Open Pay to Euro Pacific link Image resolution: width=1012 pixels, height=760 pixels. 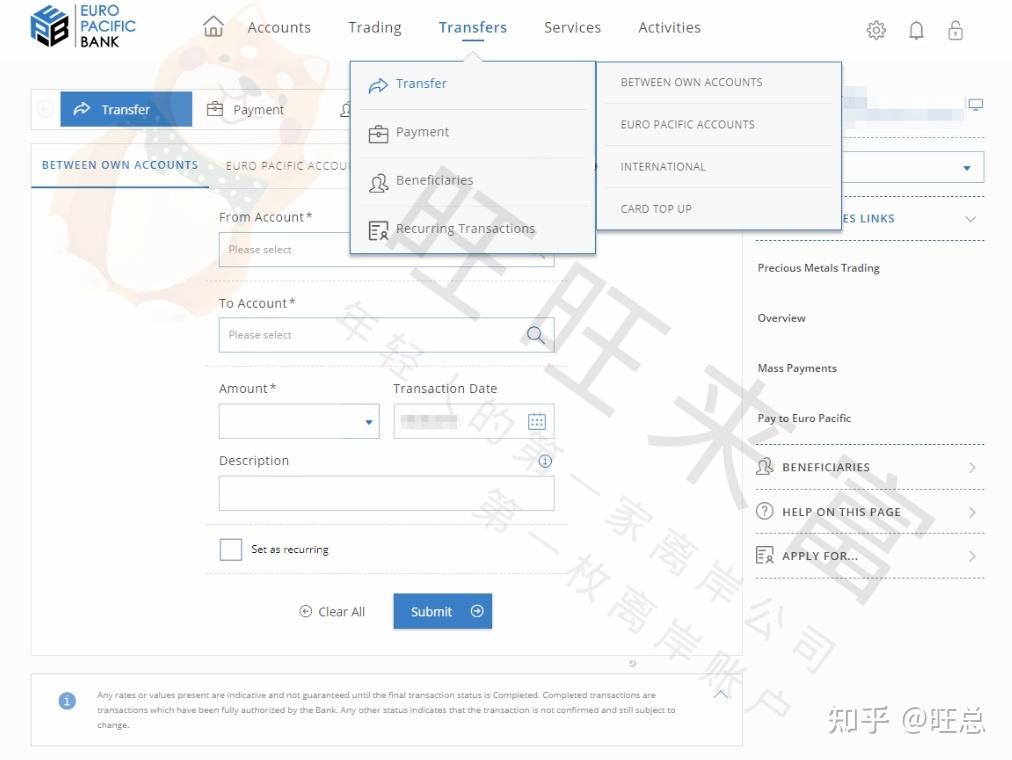[x=804, y=418]
